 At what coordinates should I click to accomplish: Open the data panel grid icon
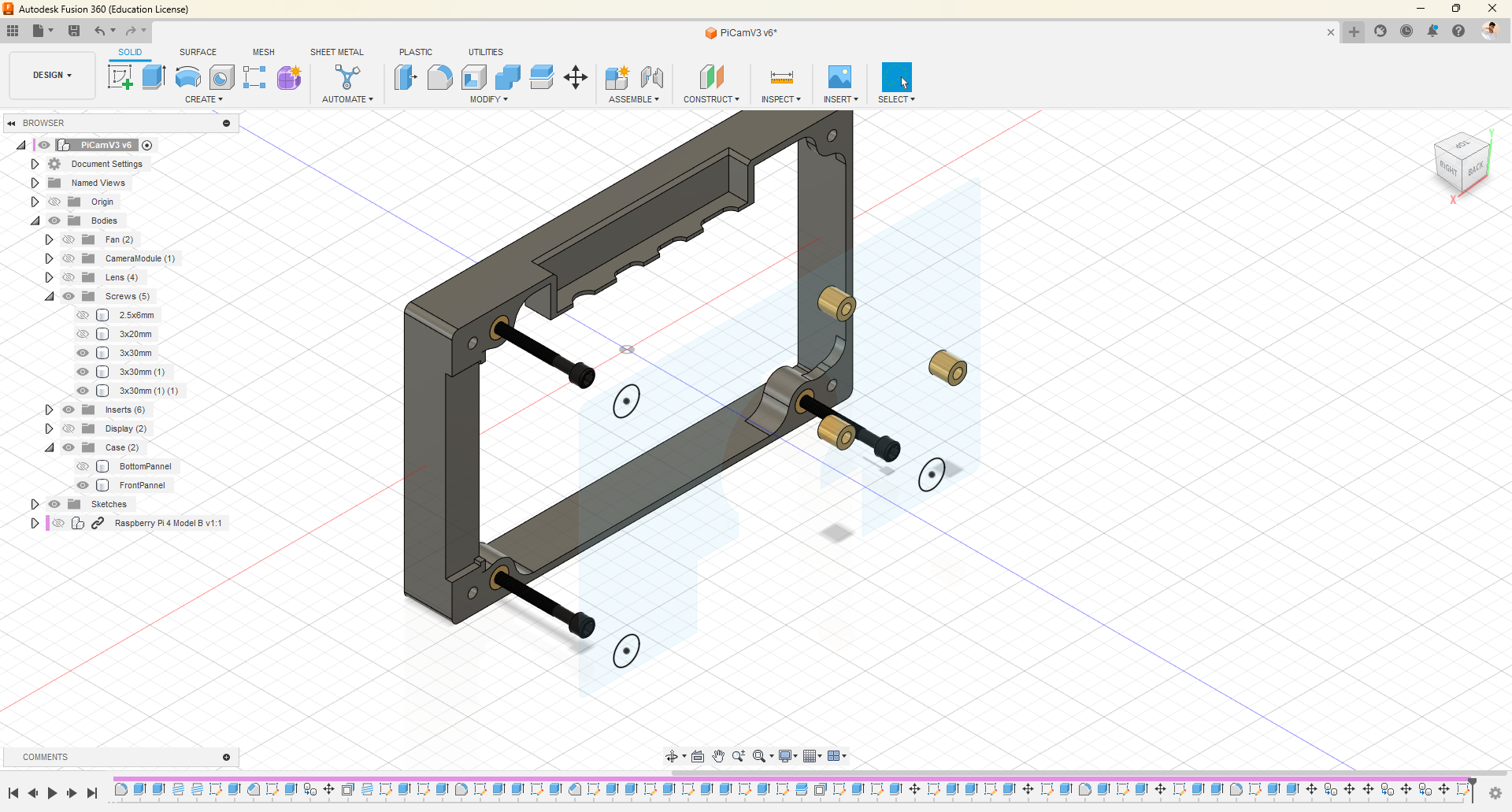click(13, 31)
